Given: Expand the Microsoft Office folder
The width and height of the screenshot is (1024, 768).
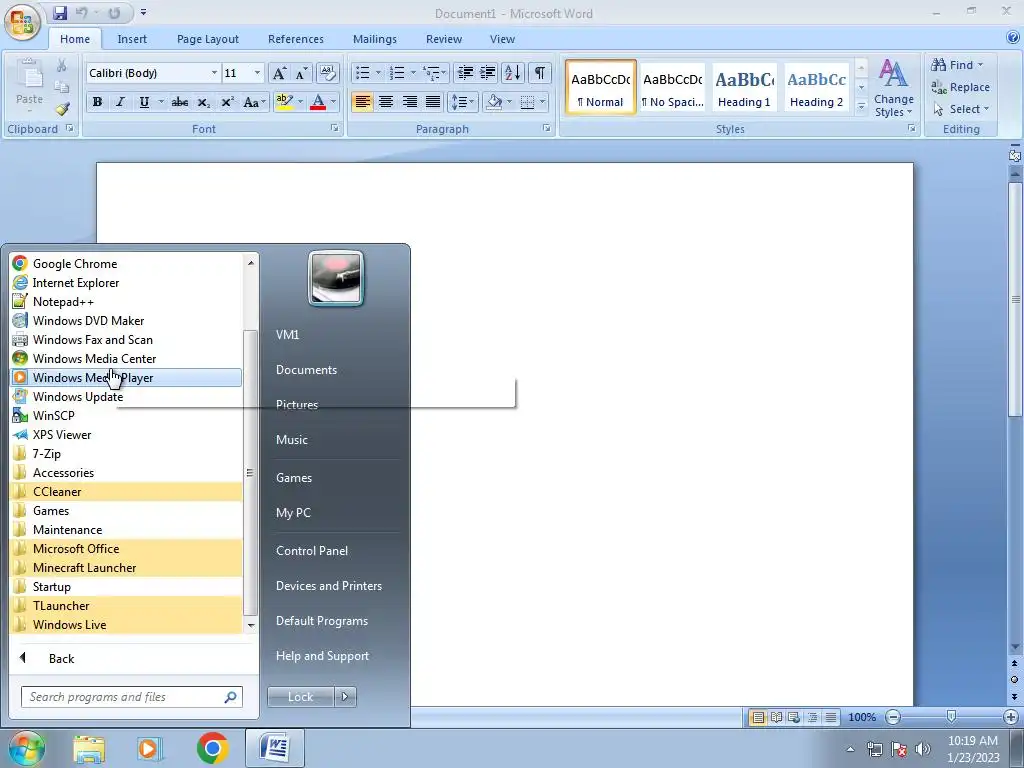Looking at the screenshot, I should pyautogui.click(x=127, y=549).
